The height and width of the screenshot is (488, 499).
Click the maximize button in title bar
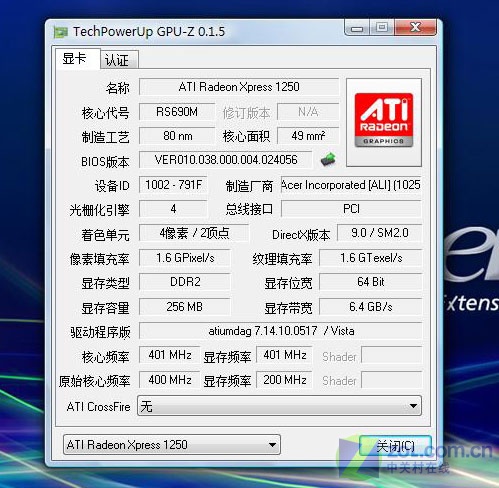pyautogui.click(x=382, y=27)
